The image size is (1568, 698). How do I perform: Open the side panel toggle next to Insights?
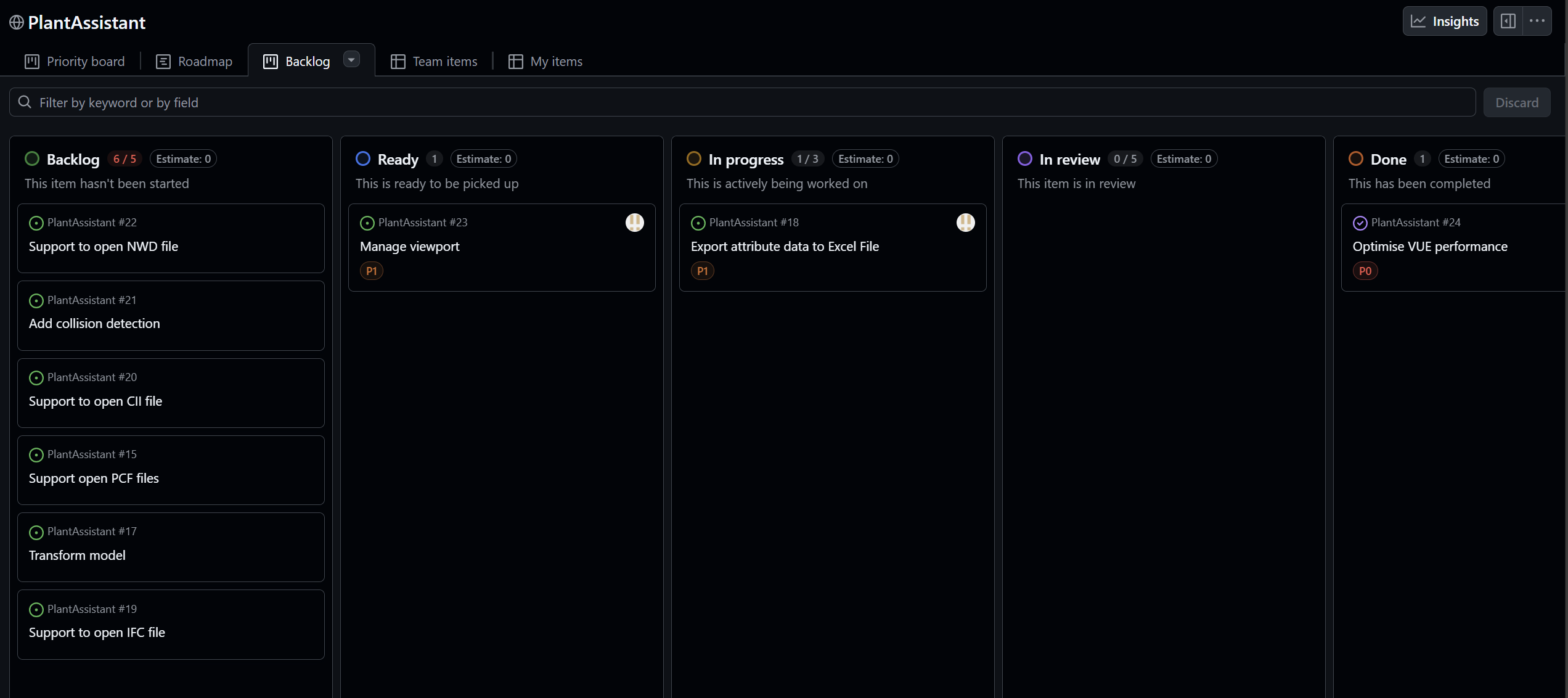[1508, 20]
